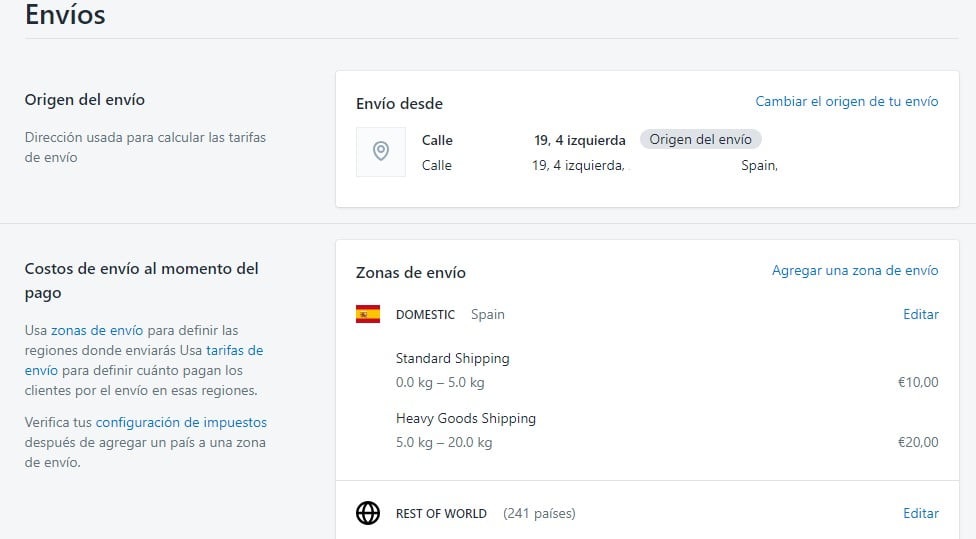
Task: Click the DOMESTIC zone label
Action: tap(425, 314)
